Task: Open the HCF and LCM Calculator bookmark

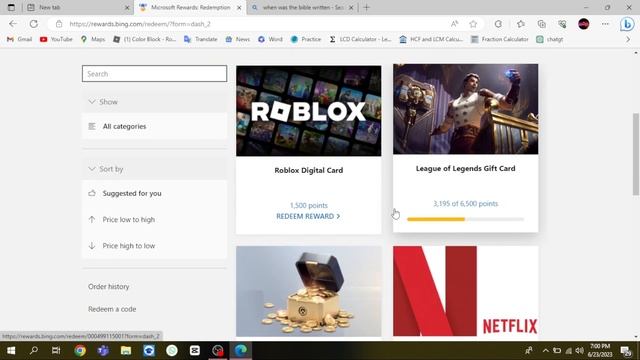Action: pos(431,39)
